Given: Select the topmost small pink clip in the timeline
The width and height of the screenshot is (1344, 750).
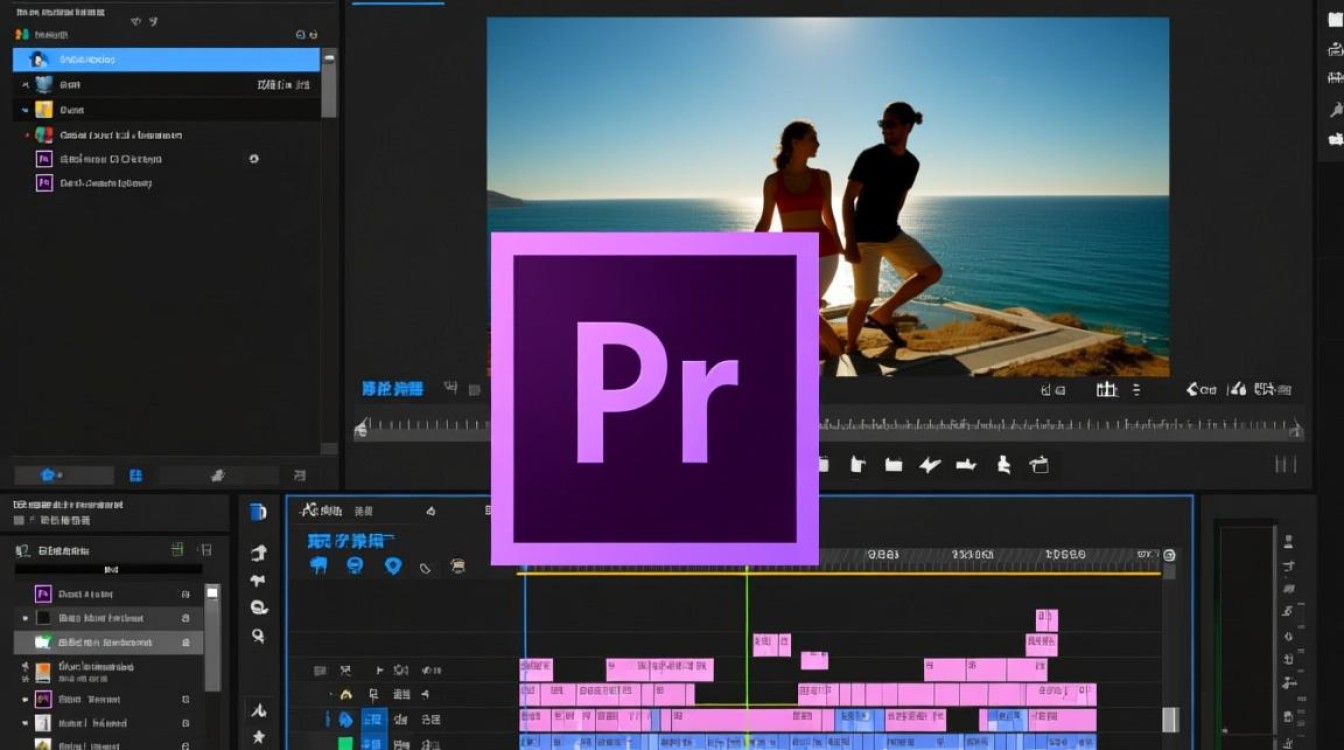Looking at the screenshot, I should tap(1046, 620).
